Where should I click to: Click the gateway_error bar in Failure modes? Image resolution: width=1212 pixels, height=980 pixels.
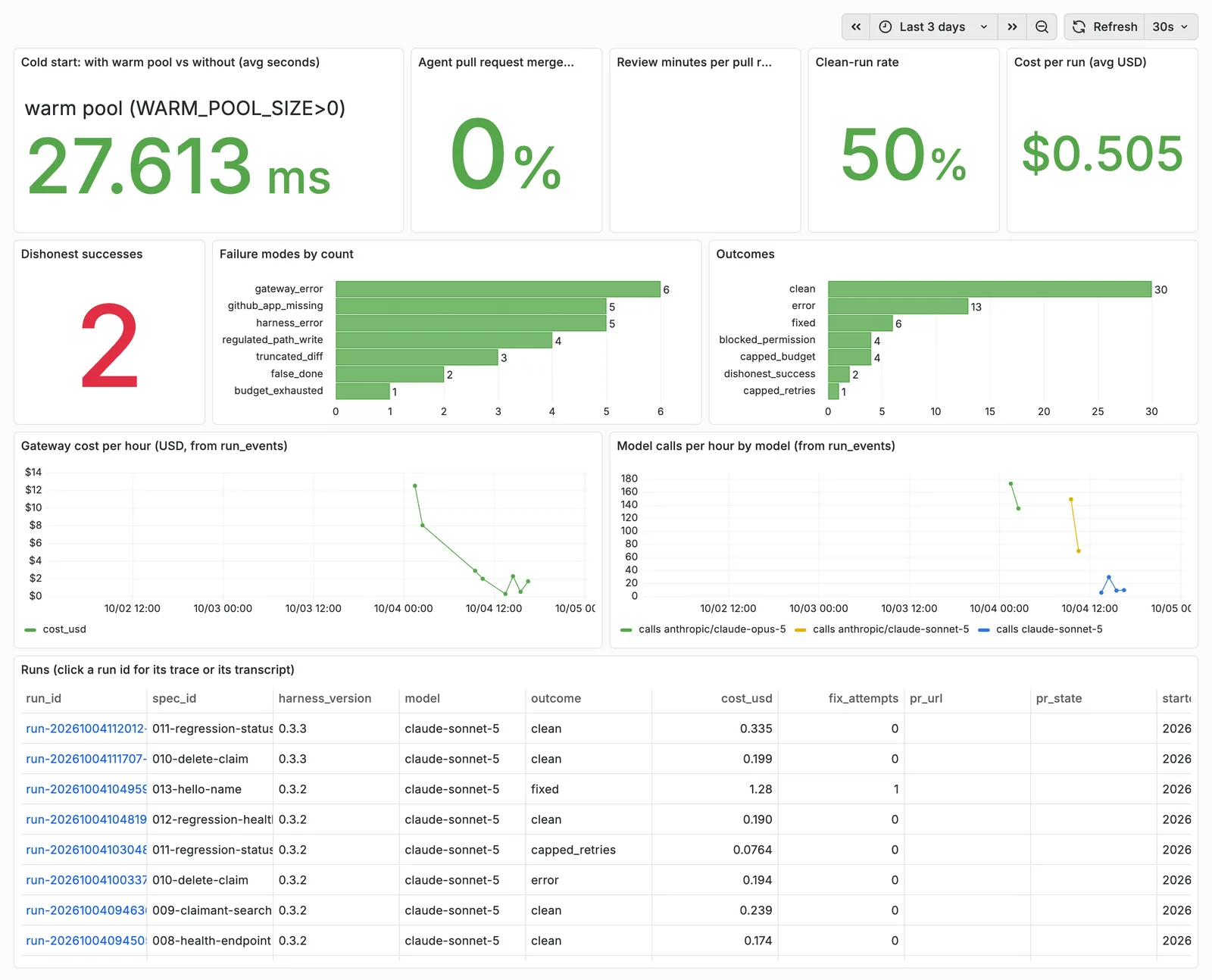(498, 289)
